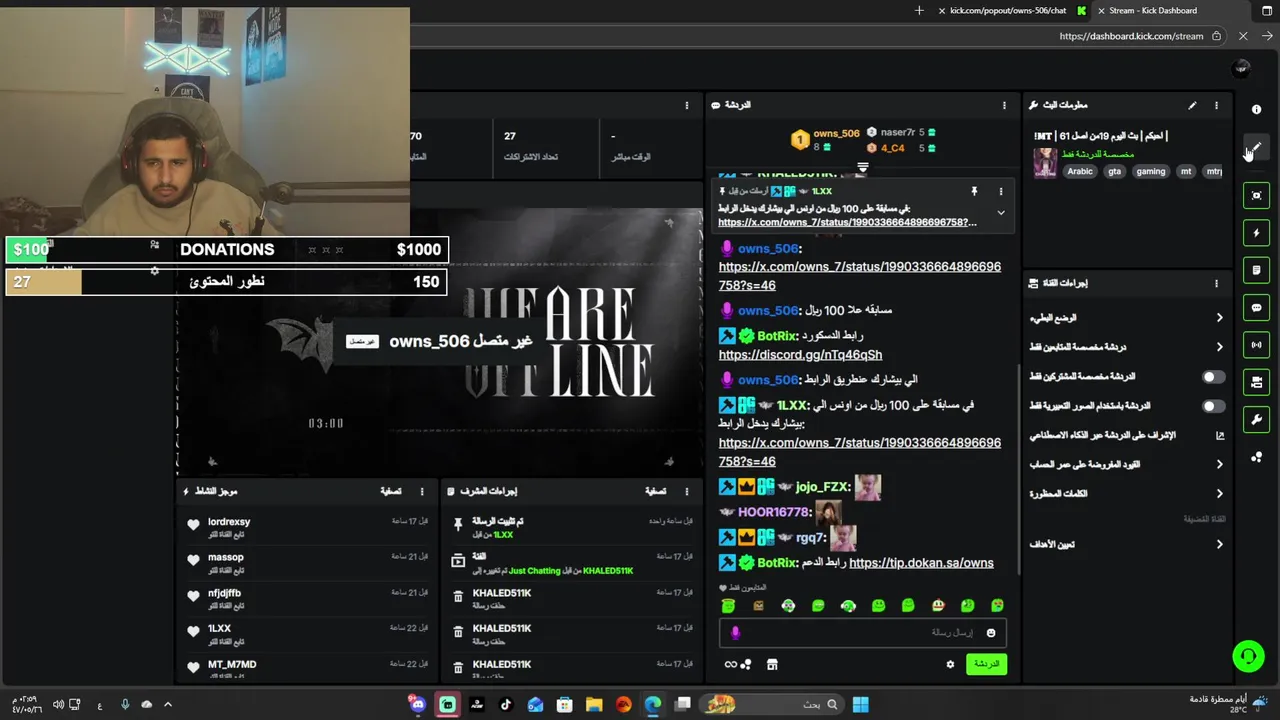Open the shop icon below chat

pyautogui.click(x=772, y=664)
